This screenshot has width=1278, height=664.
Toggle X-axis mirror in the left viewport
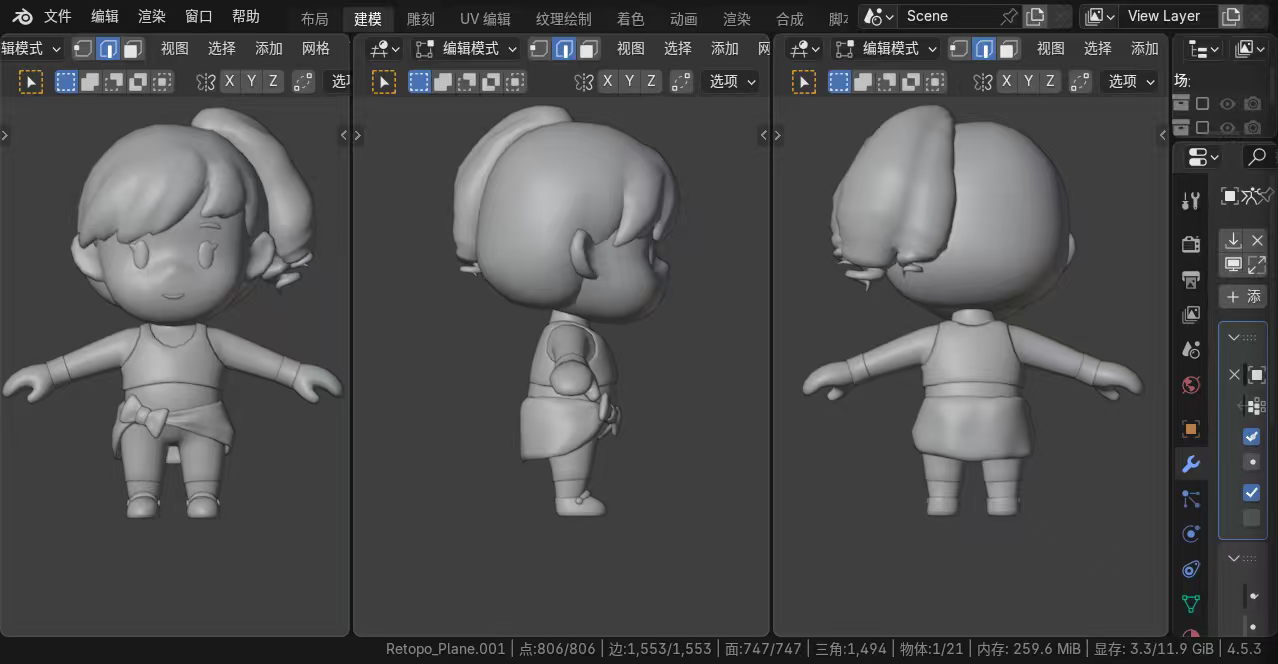(x=230, y=82)
